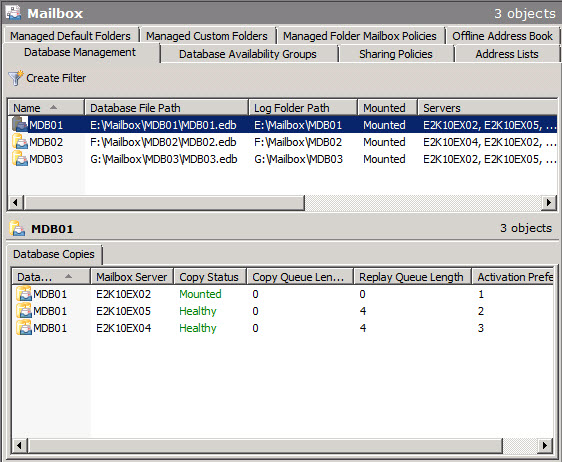Click the Create Filter link

click(56, 78)
